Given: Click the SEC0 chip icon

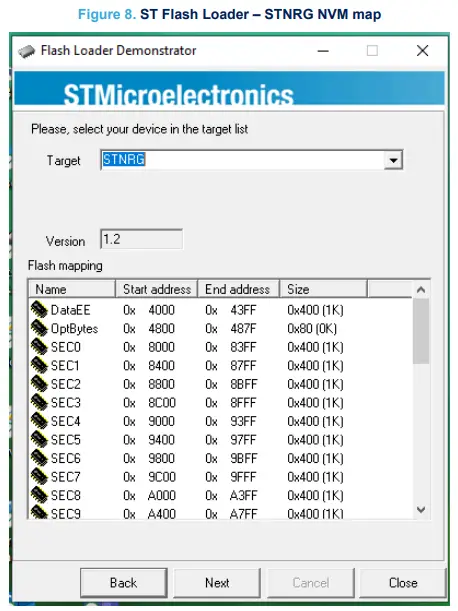Looking at the screenshot, I should pos(39,347).
